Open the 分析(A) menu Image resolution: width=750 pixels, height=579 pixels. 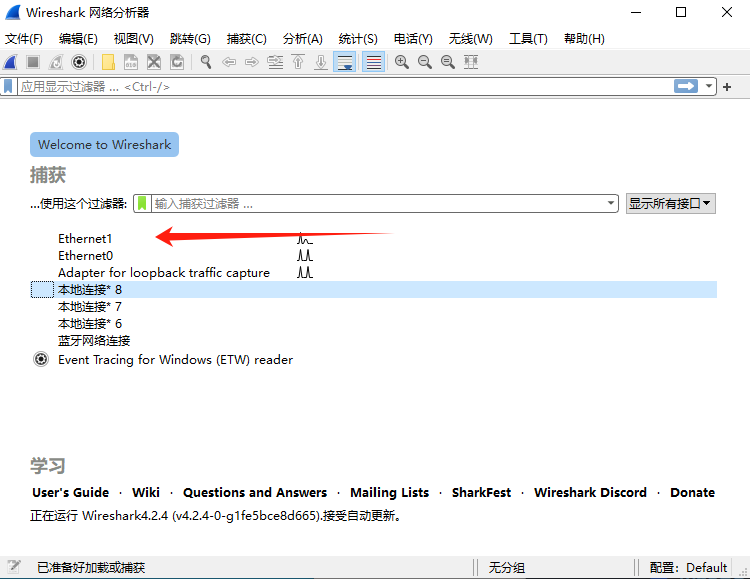tap(302, 39)
